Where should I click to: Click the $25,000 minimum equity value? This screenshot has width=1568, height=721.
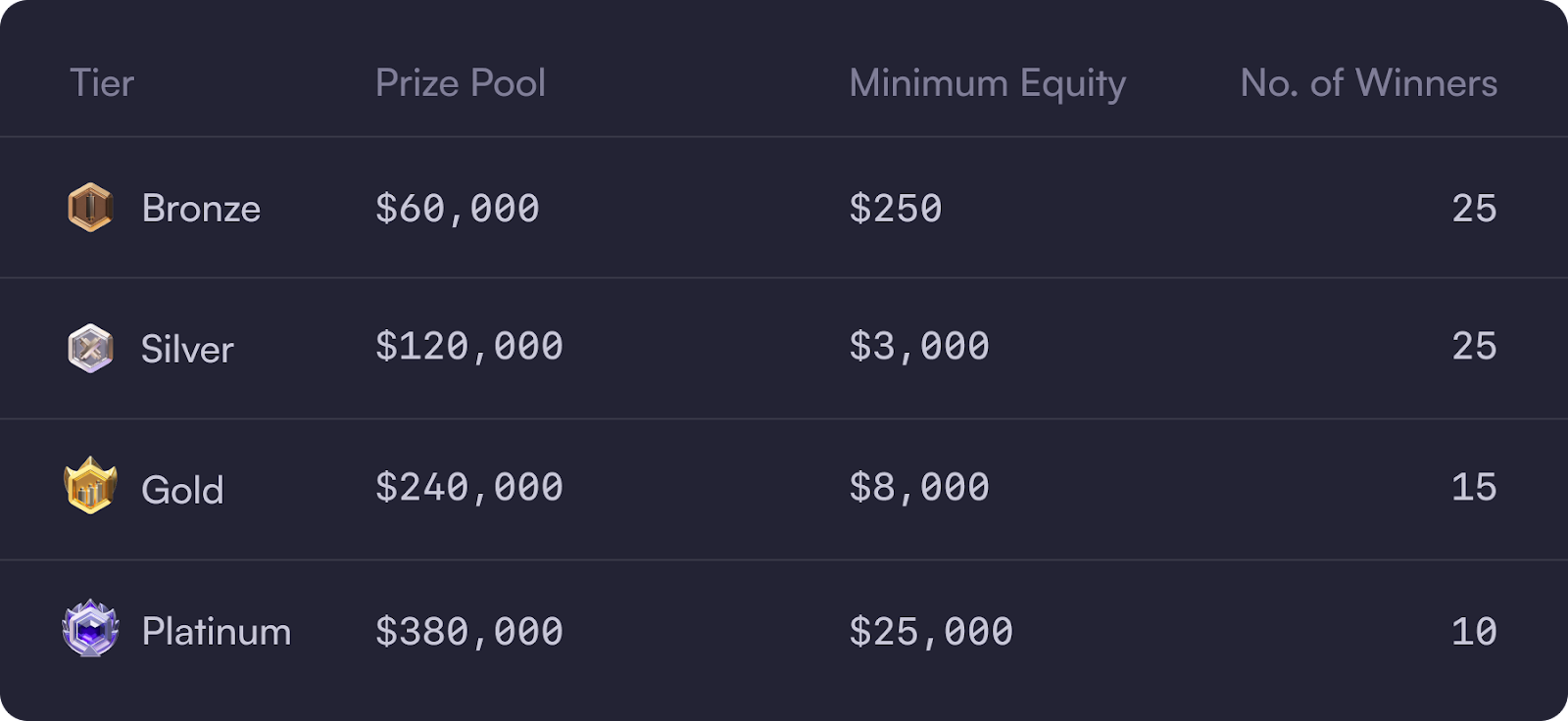pos(931,632)
